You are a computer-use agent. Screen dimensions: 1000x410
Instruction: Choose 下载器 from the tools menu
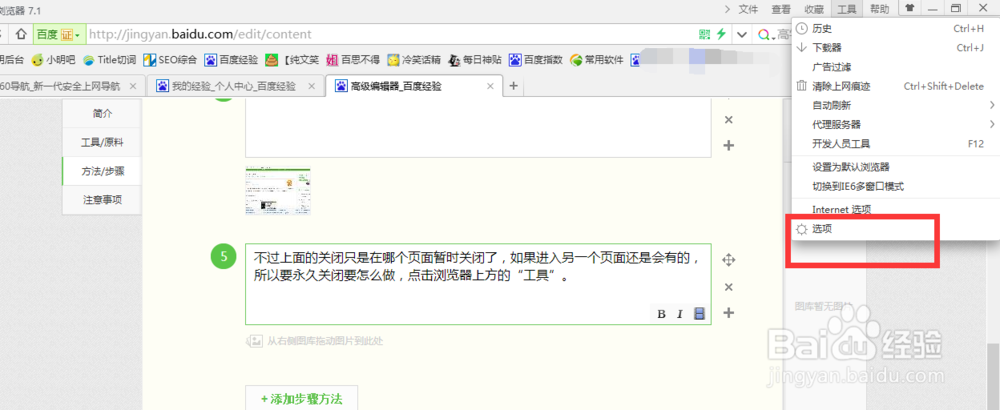895,48
